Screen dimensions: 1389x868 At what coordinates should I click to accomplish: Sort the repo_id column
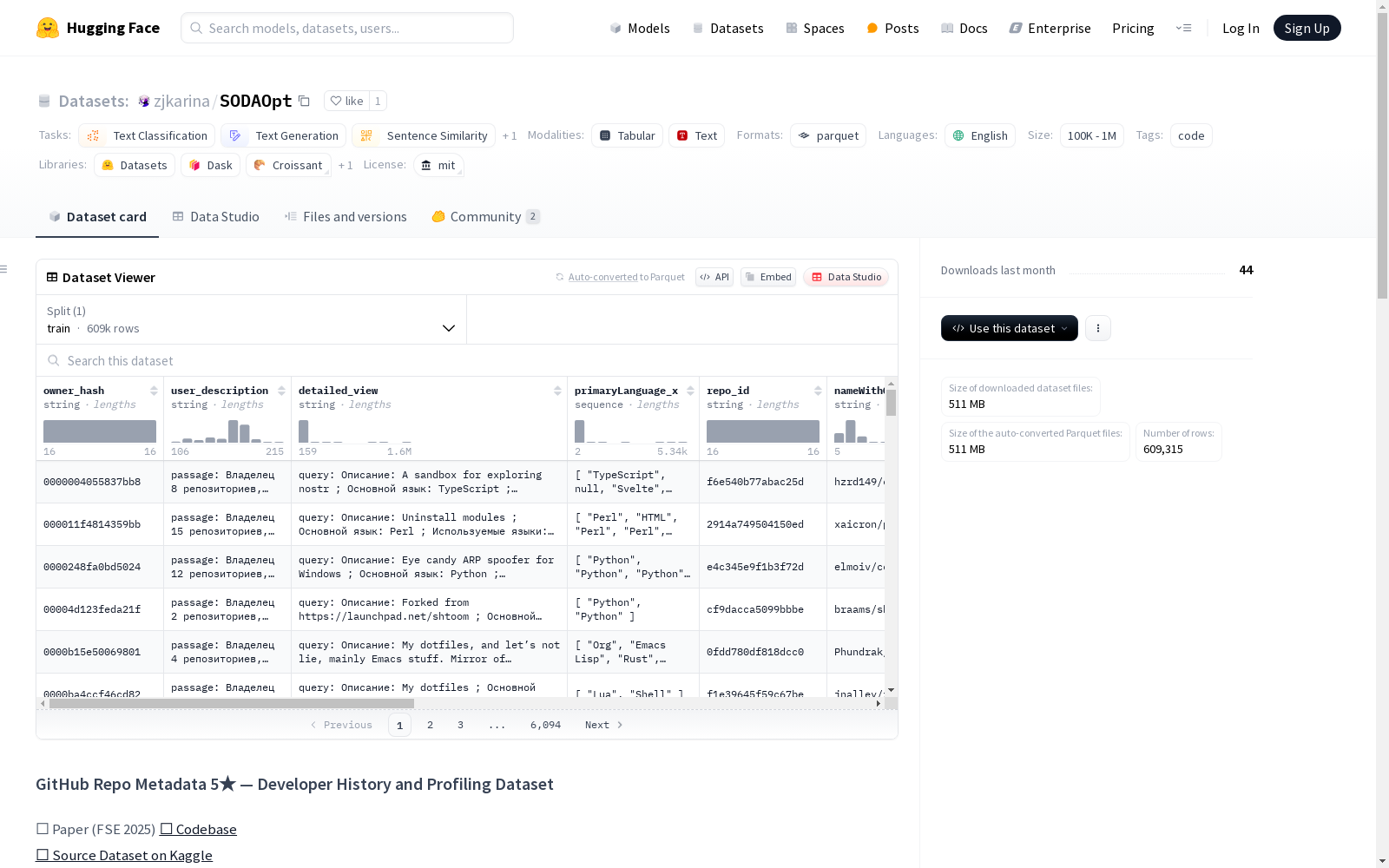pyautogui.click(x=818, y=391)
